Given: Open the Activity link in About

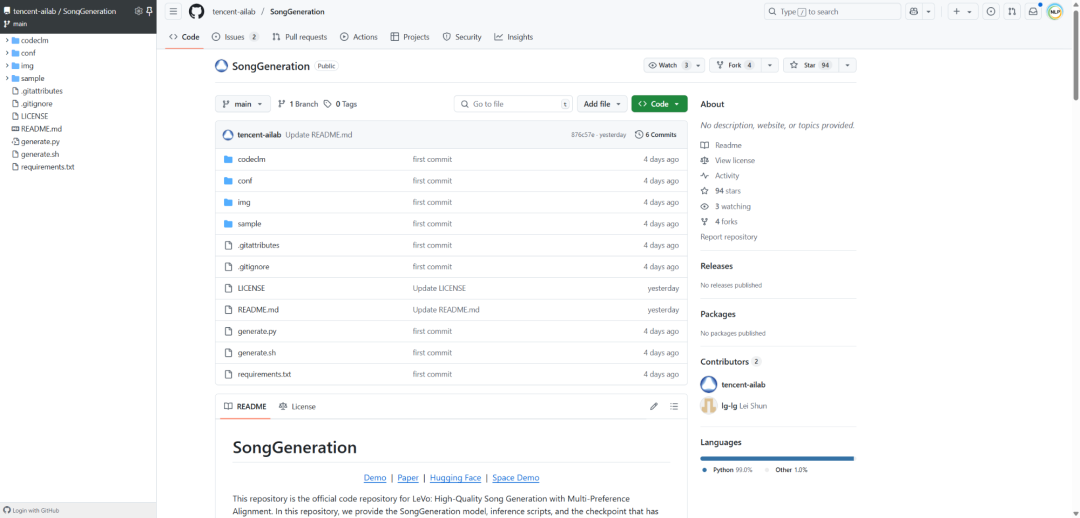Looking at the screenshot, I should click(727, 176).
